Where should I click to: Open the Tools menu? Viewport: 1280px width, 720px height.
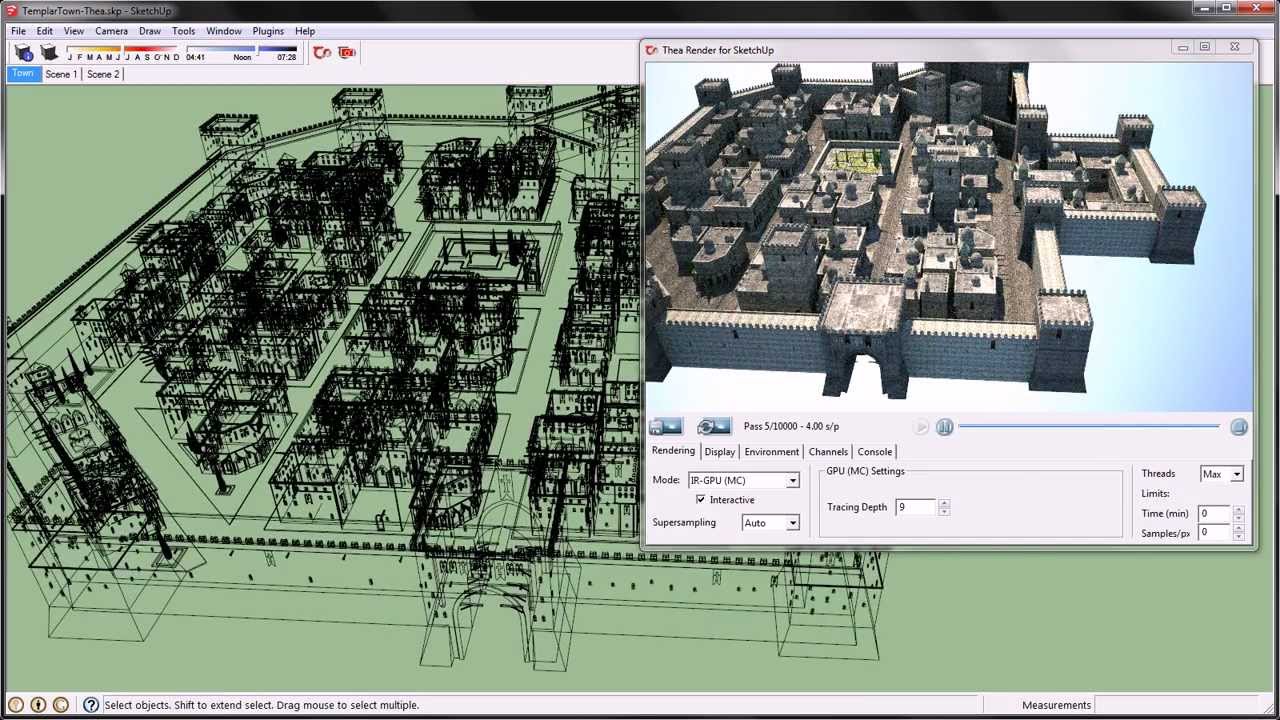pyautogui.click(x=183, y=31)
